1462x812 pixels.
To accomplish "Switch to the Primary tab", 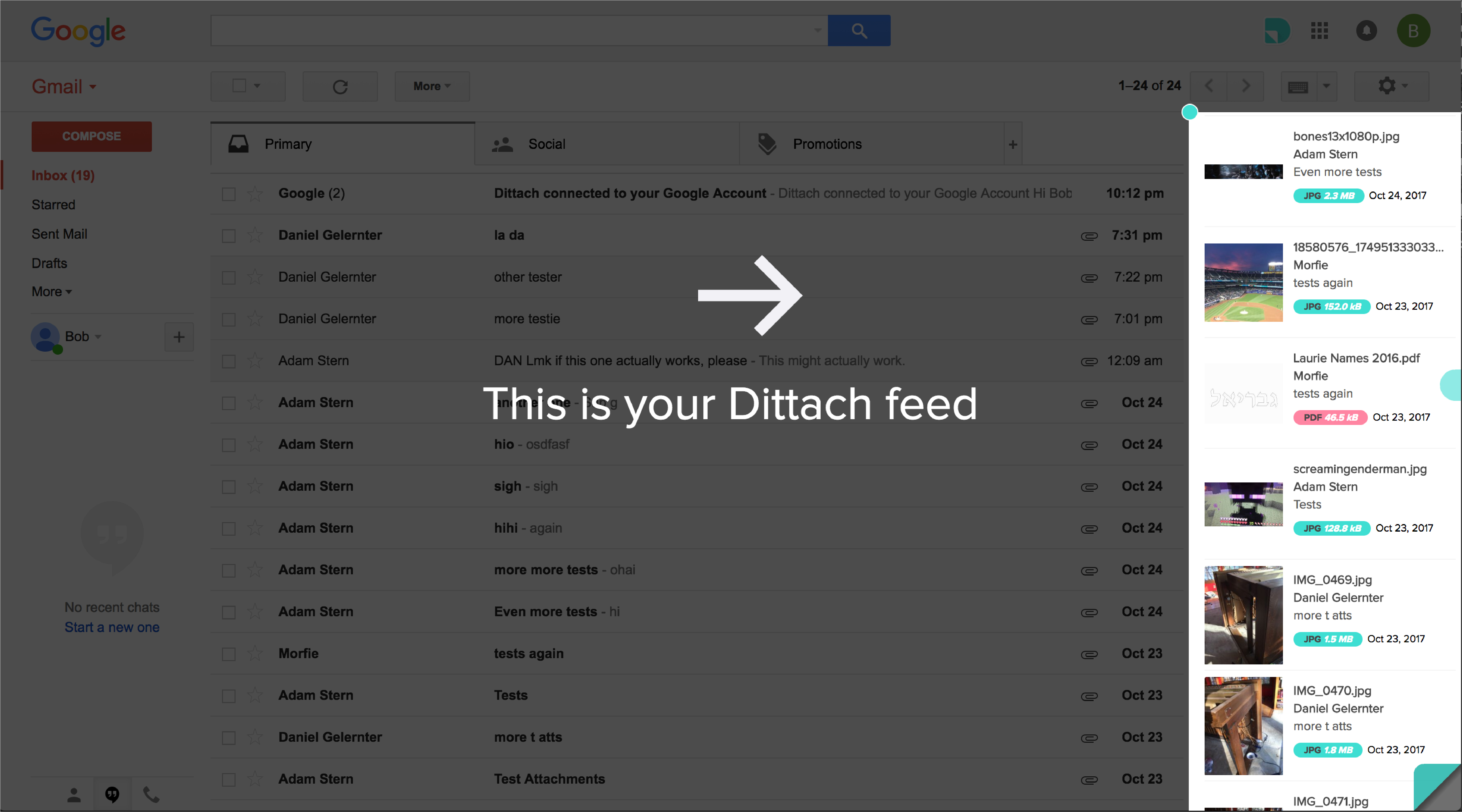I will point(343,144).
